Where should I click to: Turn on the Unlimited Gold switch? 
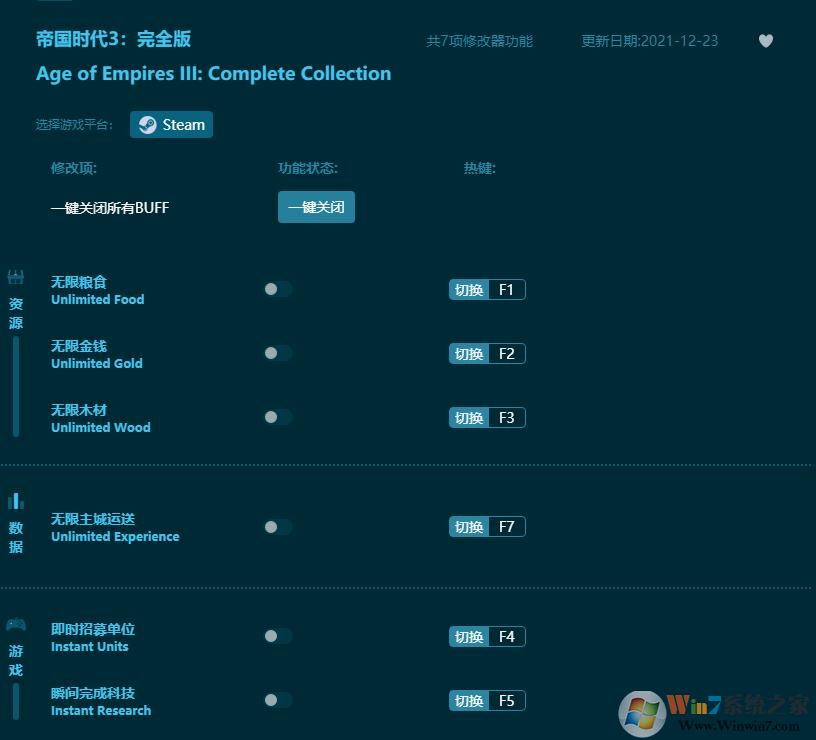[x=278, y=353]
